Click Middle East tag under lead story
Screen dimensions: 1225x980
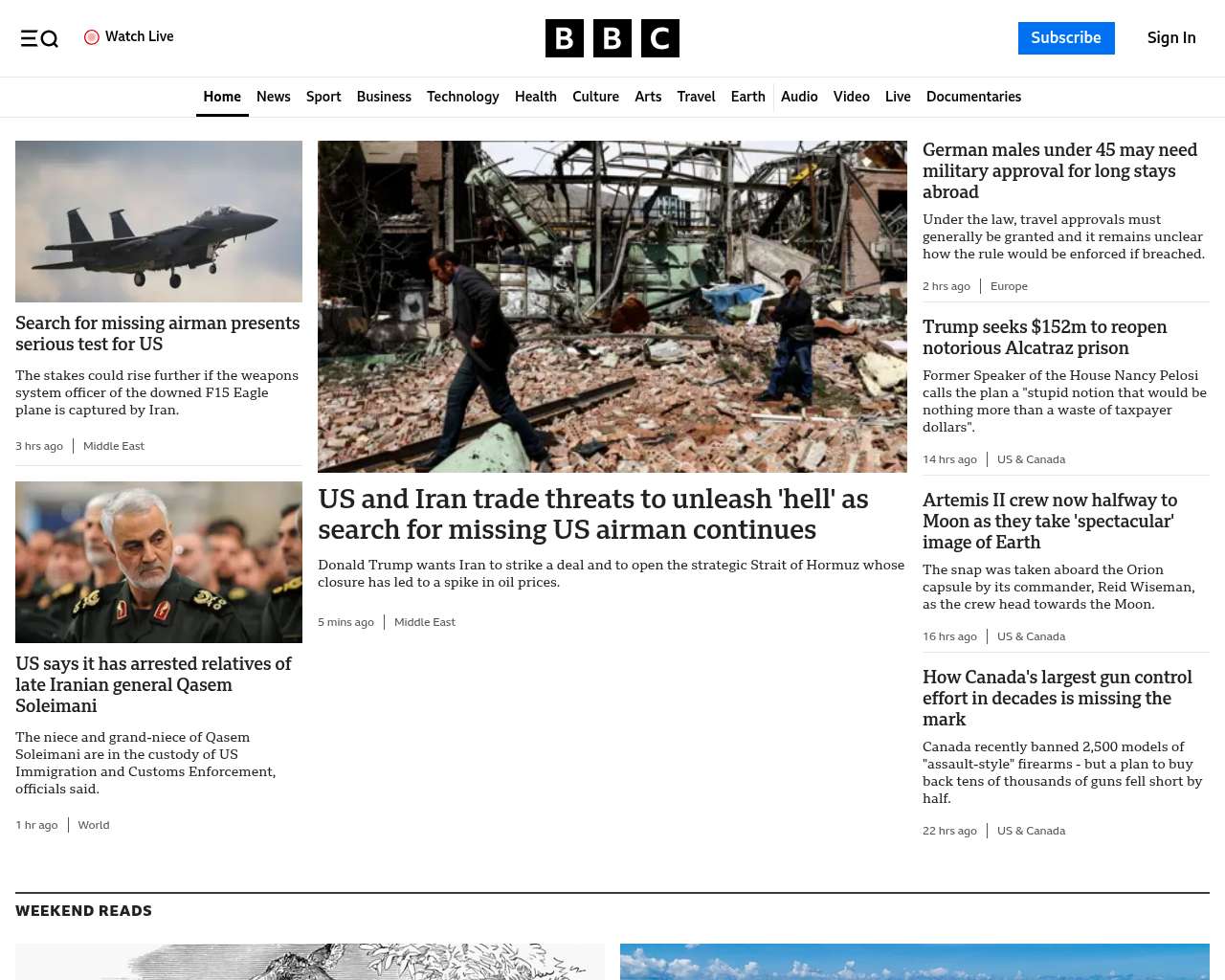pyautogui.click(x=425, y=622)
